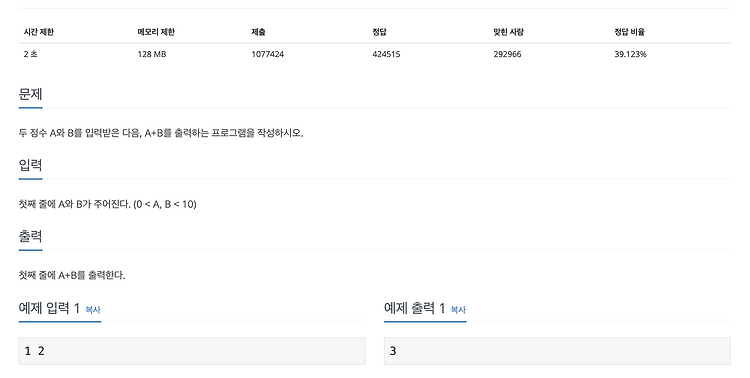The height and width of the screenshot is (378, 750).
Task: Select the 128 MB memory limit value
Action: click(x=152, y=54)
